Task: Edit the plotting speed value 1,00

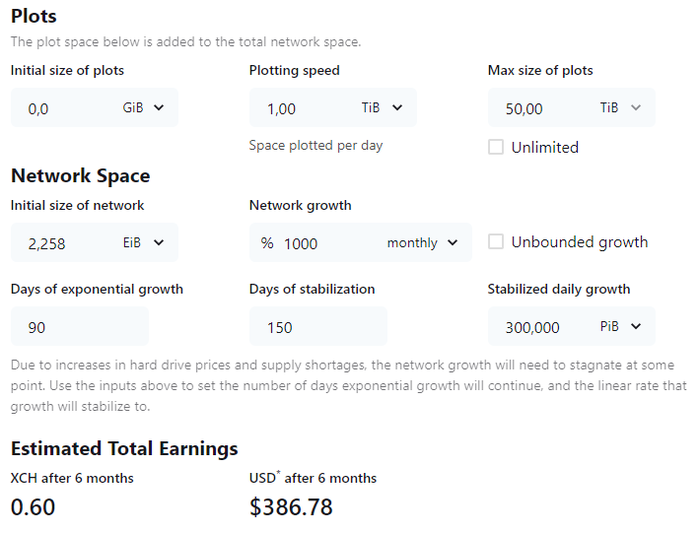Action: tap(306, 108)
